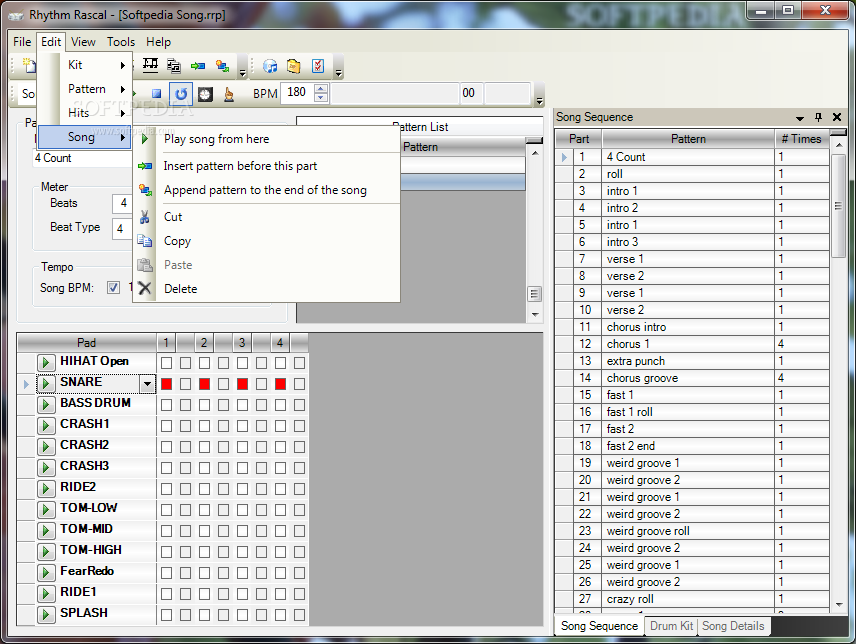Viewport: 856px width, 644px height.
Task: Play the RIDE1 pad sample
Action: (46, 594)
